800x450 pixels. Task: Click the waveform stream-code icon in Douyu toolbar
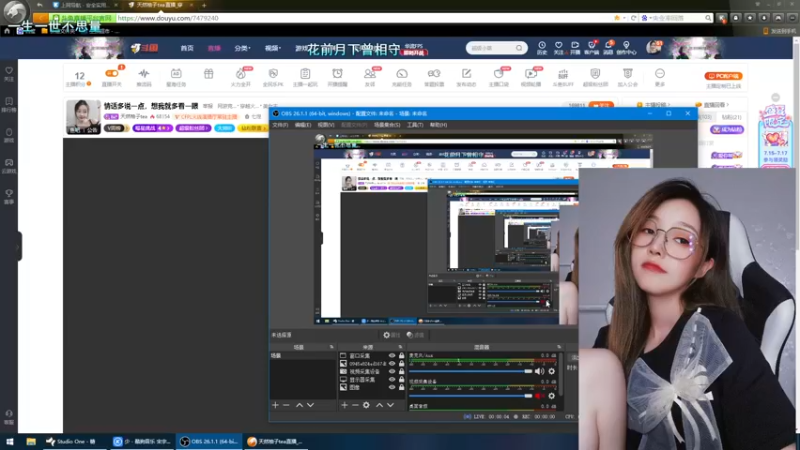(144, 73)
